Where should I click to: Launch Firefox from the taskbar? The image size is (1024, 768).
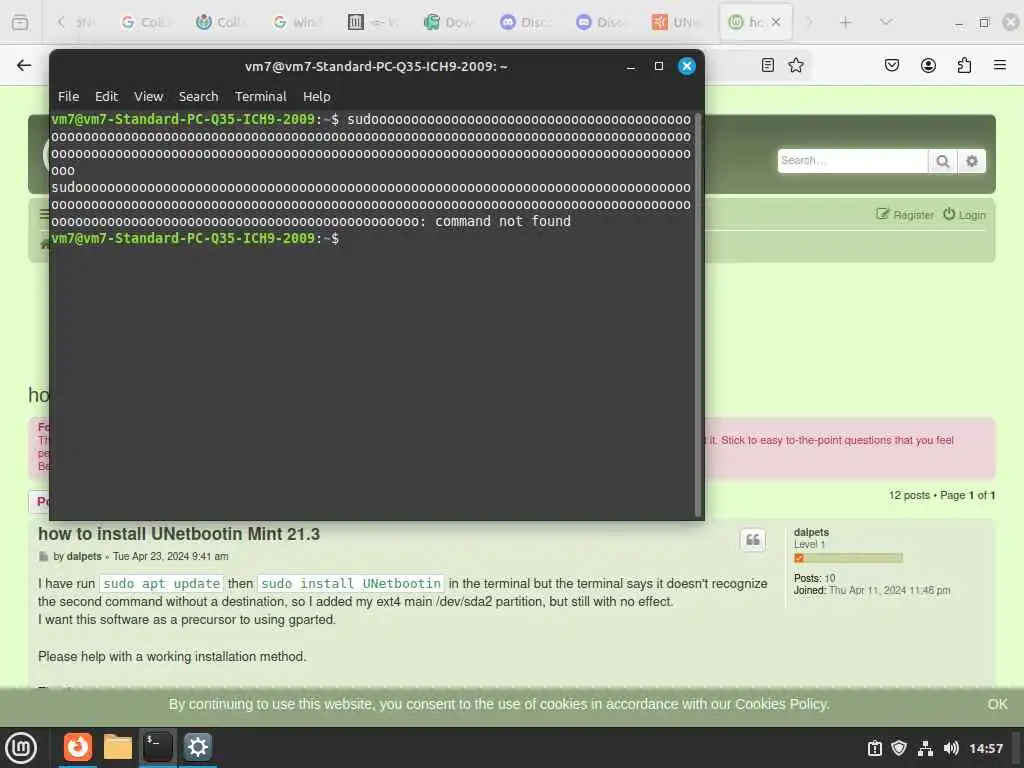click(78, 747)
